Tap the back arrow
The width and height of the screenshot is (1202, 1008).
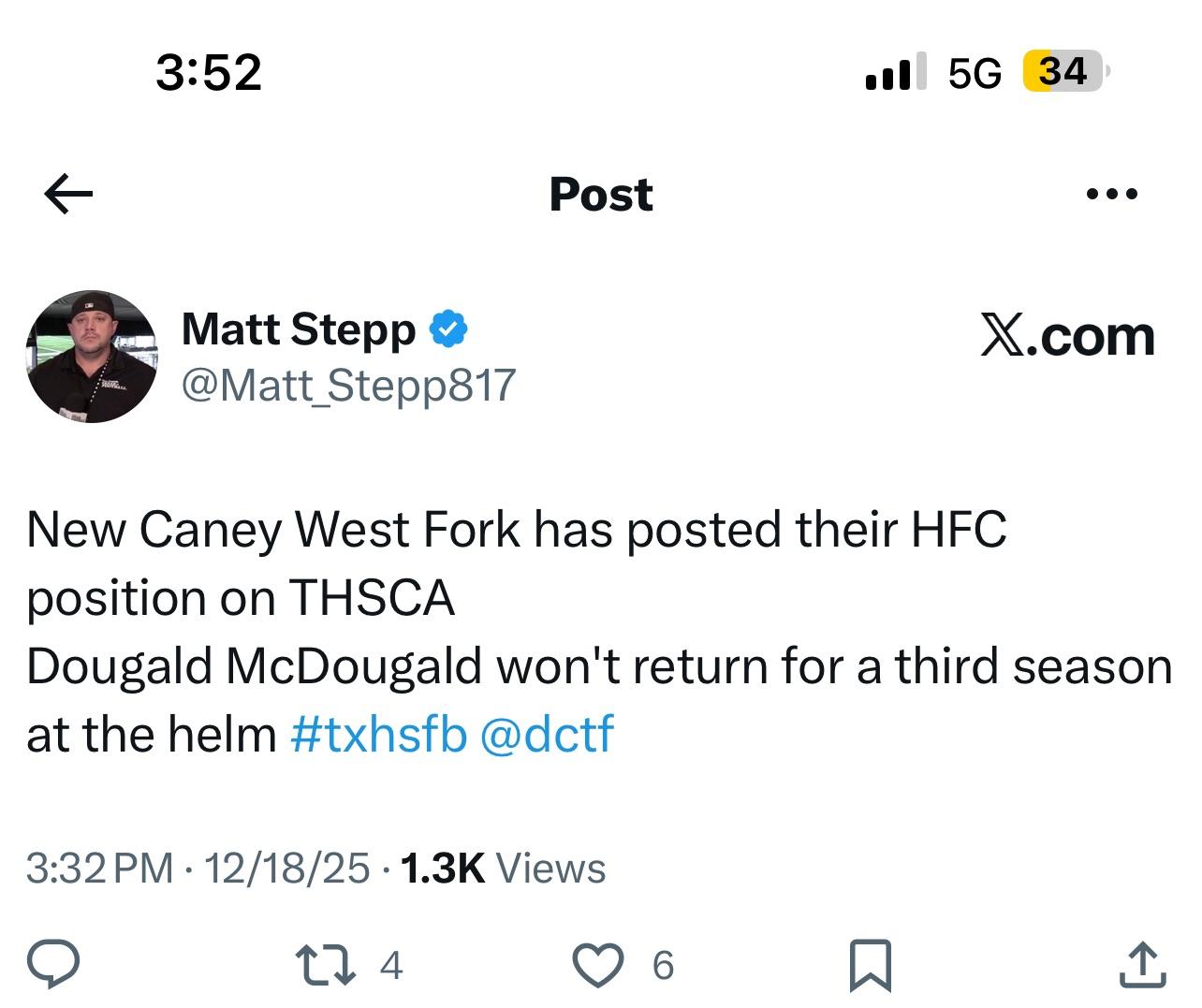click(68, 195)
